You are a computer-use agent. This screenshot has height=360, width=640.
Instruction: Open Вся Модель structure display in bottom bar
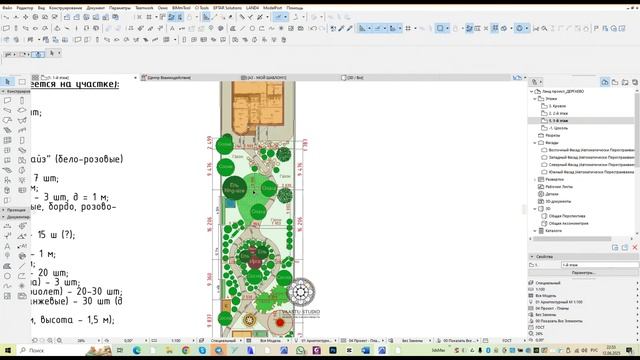pos(270,340)
